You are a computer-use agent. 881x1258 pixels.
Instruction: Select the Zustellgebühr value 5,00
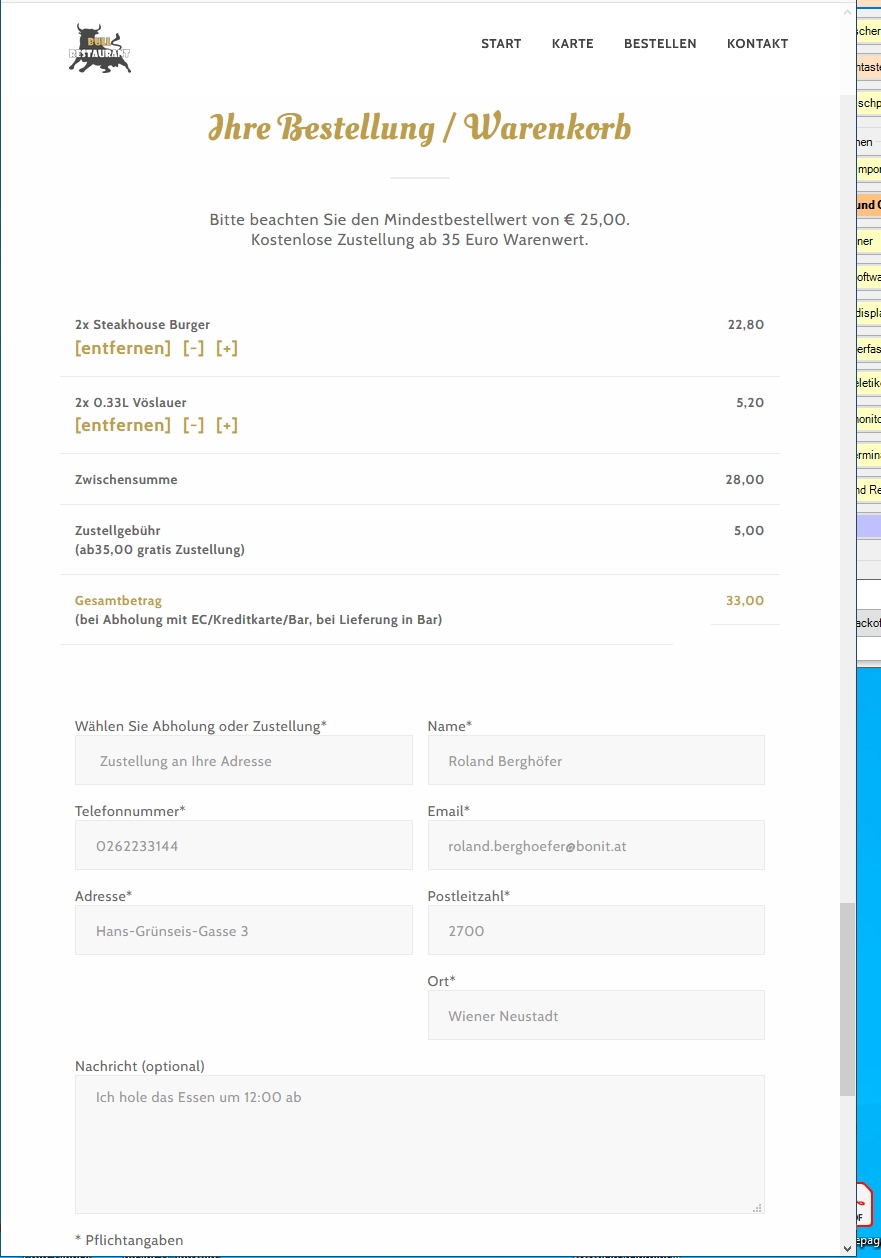(749, 531)
